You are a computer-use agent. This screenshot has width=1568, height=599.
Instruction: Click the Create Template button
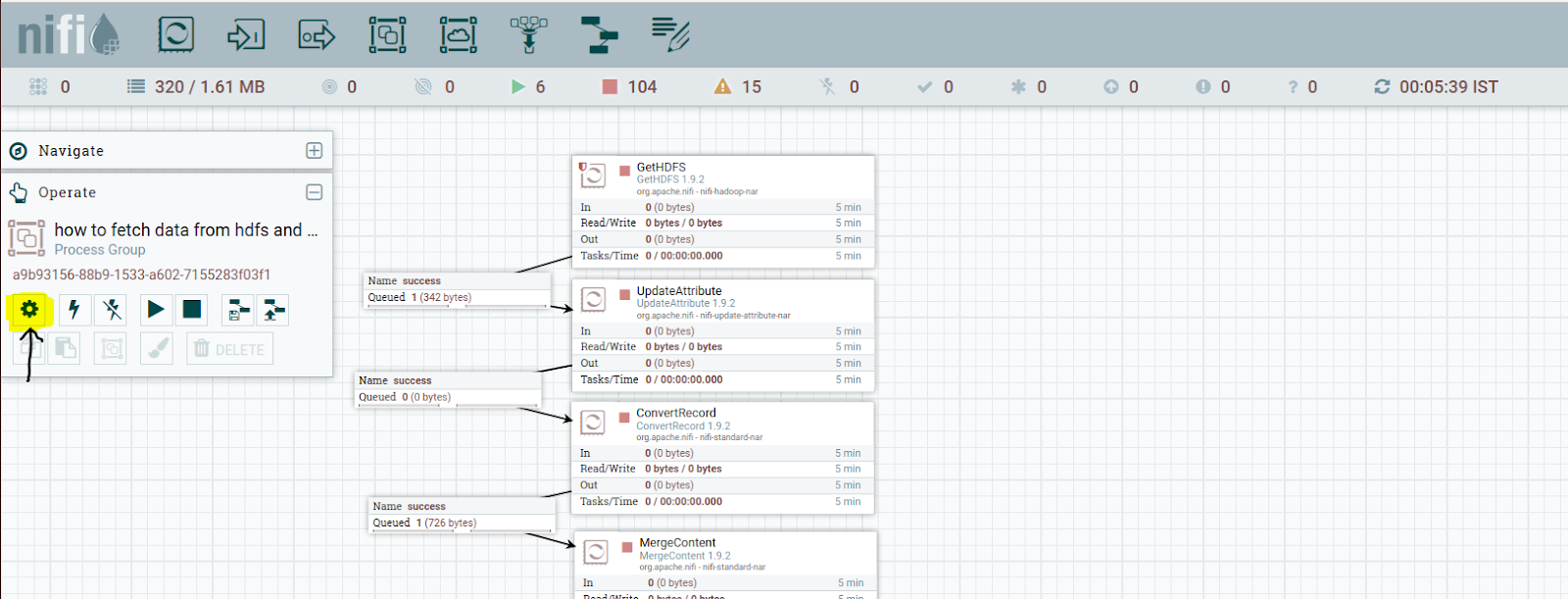click(x=237, y=310)
